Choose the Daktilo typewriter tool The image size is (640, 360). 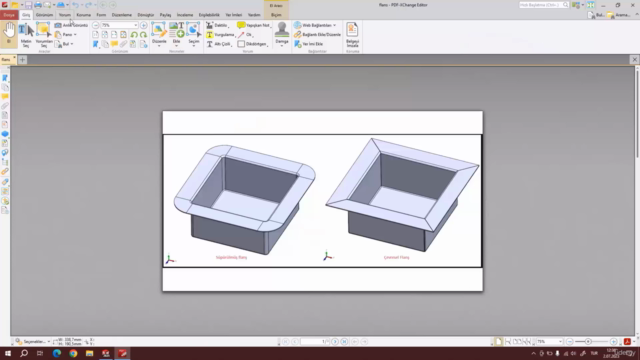click(217, 25)
